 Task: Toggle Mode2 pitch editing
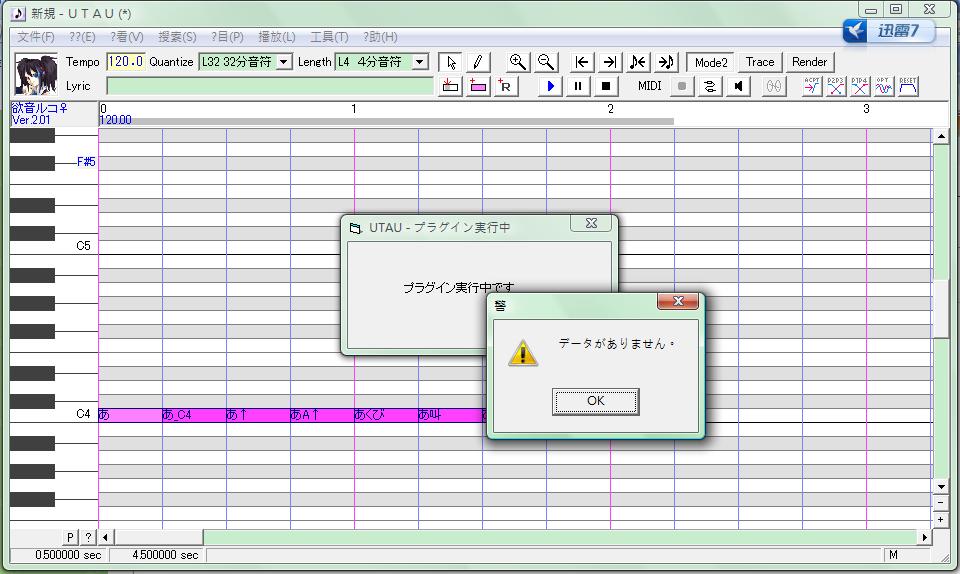711,62
